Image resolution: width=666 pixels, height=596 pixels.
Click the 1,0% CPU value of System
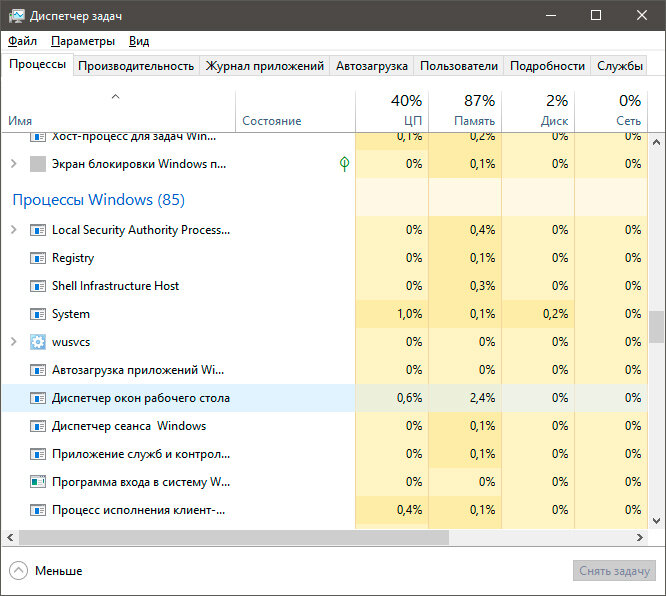coord(409,314)
